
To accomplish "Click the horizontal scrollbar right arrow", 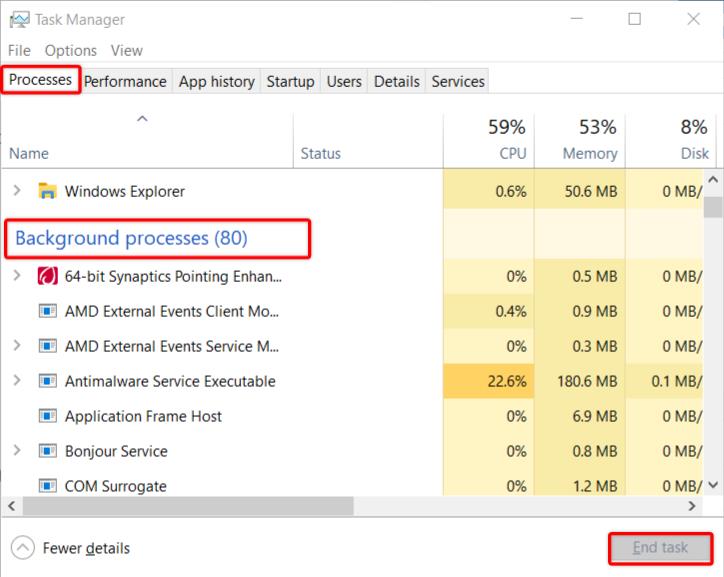I will click(x=692, y=506).
